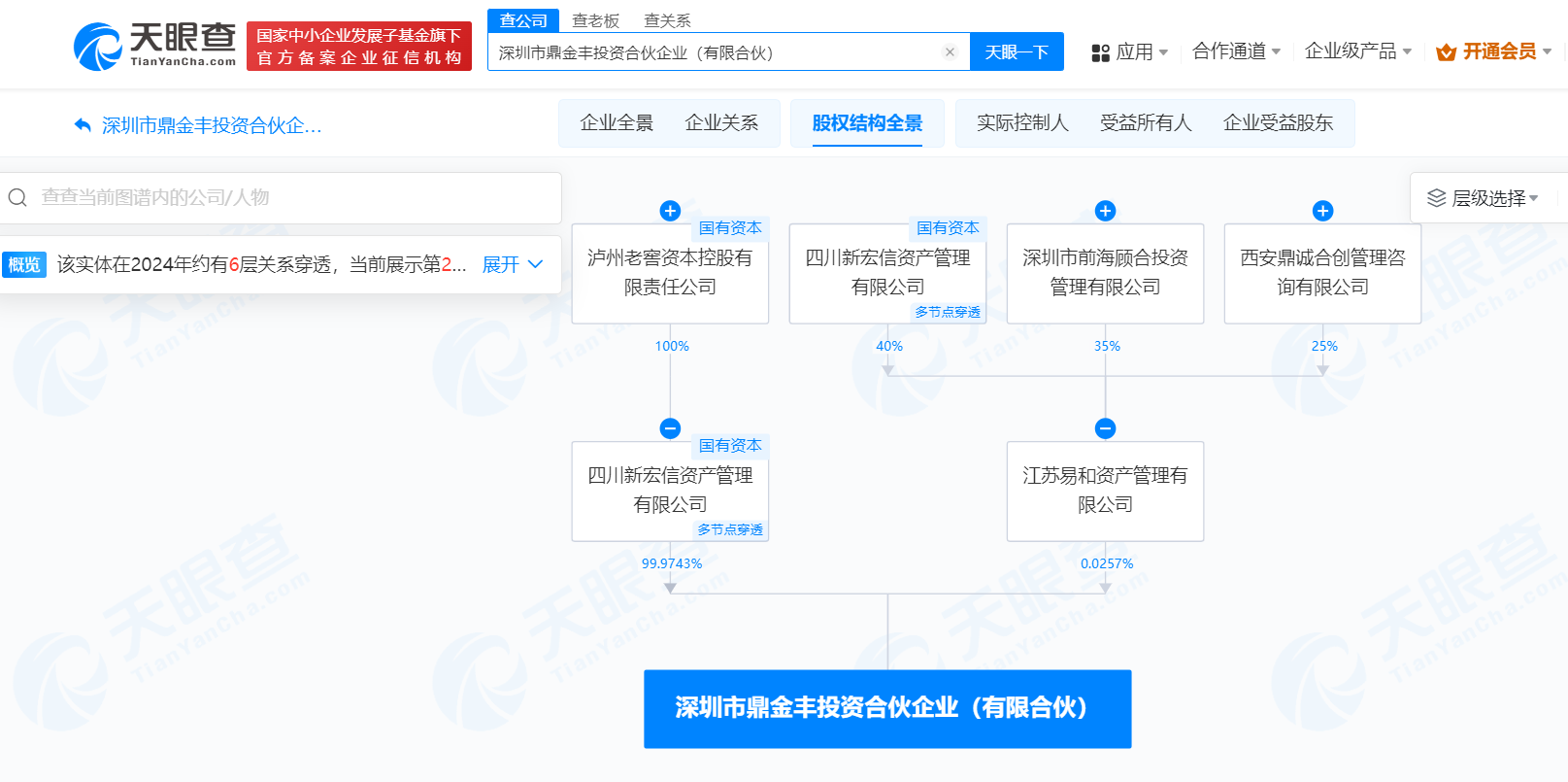Screen dimensions: 1568x782
Task: Open the 应用 dropdown menu
Action: click(x=1130, y=51)
